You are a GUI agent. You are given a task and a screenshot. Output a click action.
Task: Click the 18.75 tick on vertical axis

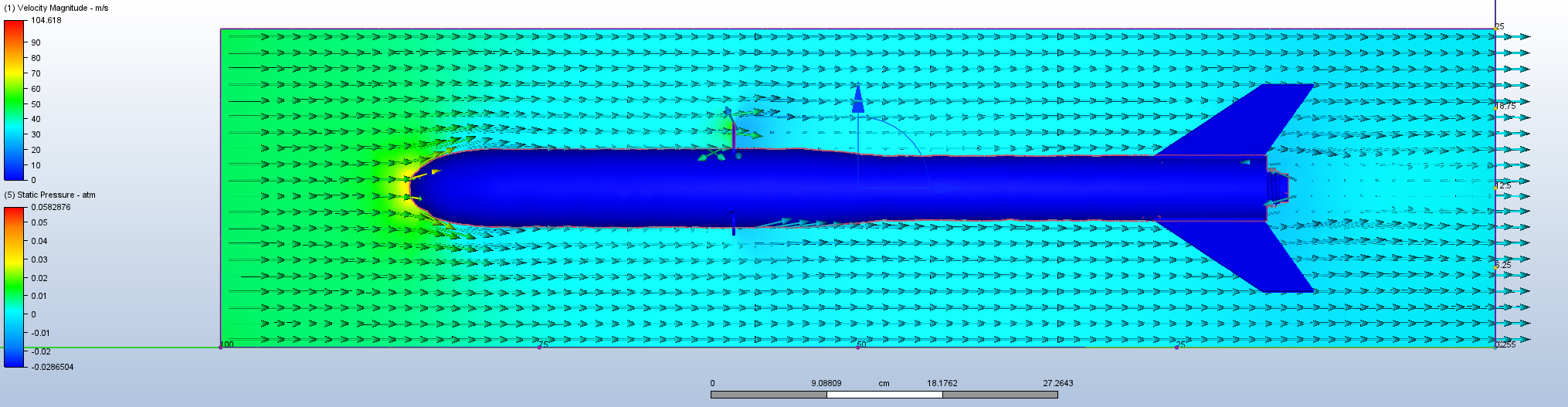tap(1505, 107)
